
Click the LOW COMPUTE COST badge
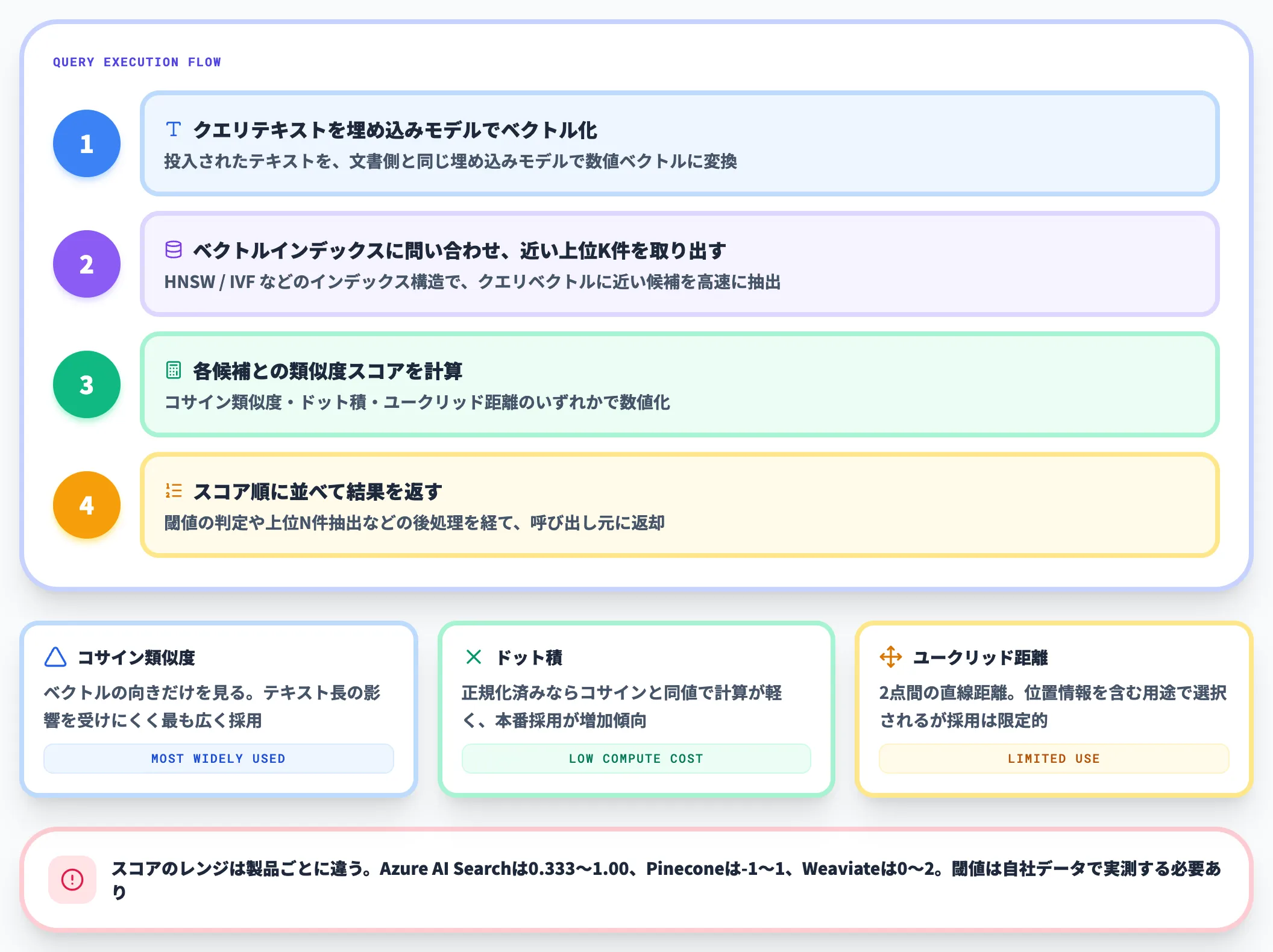pos(636,759)
